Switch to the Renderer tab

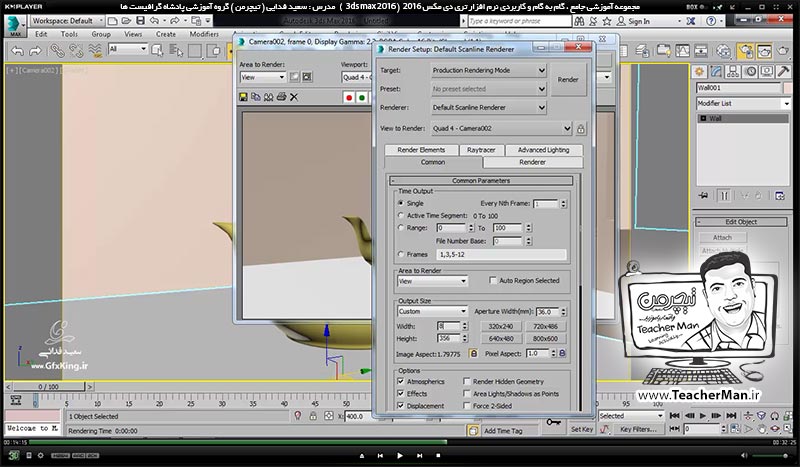point(532,162)
